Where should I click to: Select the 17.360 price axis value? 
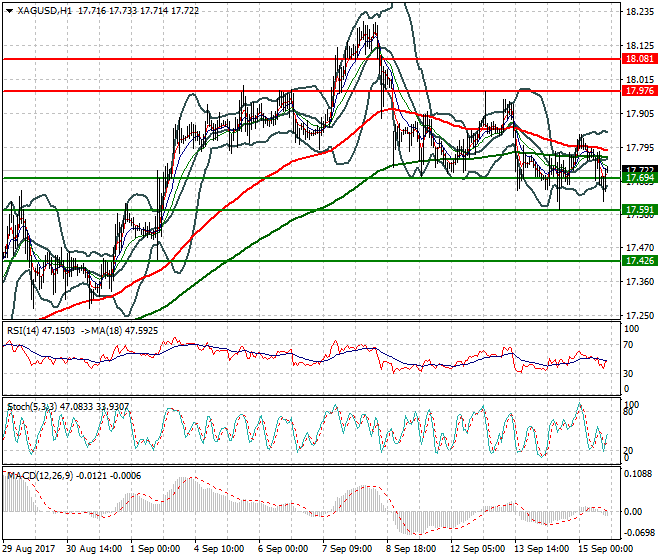click(640, 282)
